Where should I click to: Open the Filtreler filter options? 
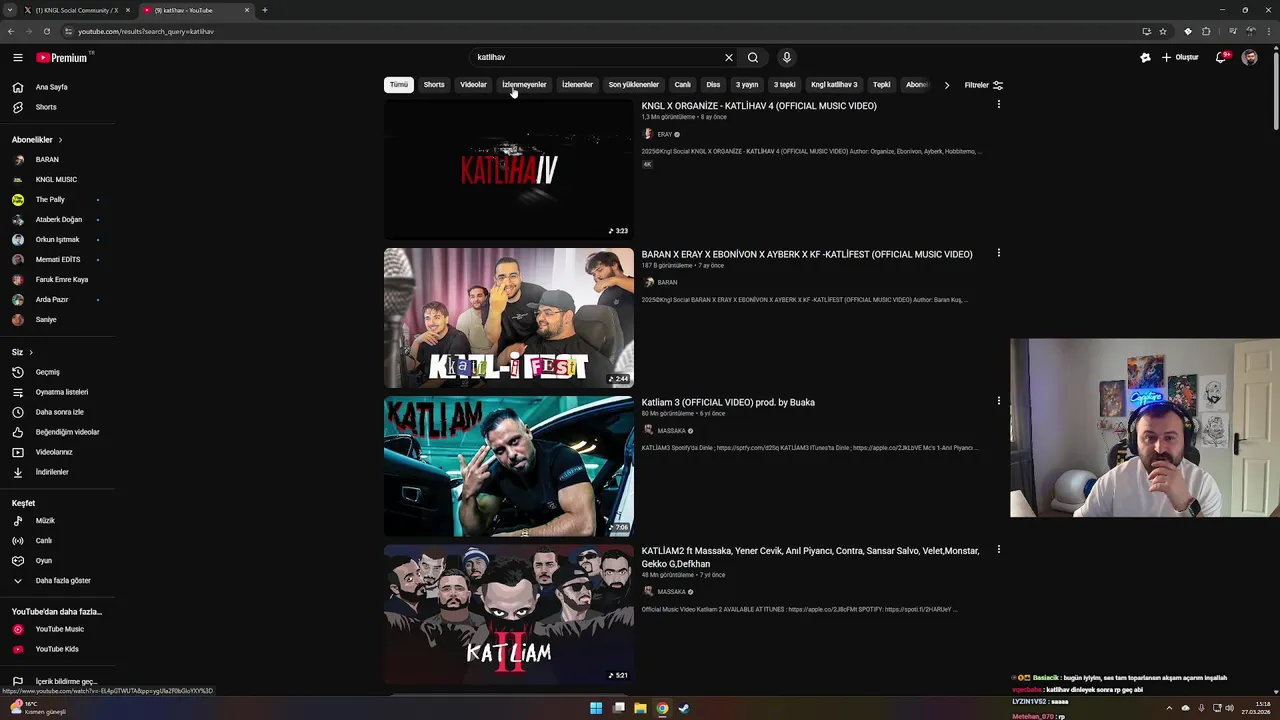click(984, 85)
